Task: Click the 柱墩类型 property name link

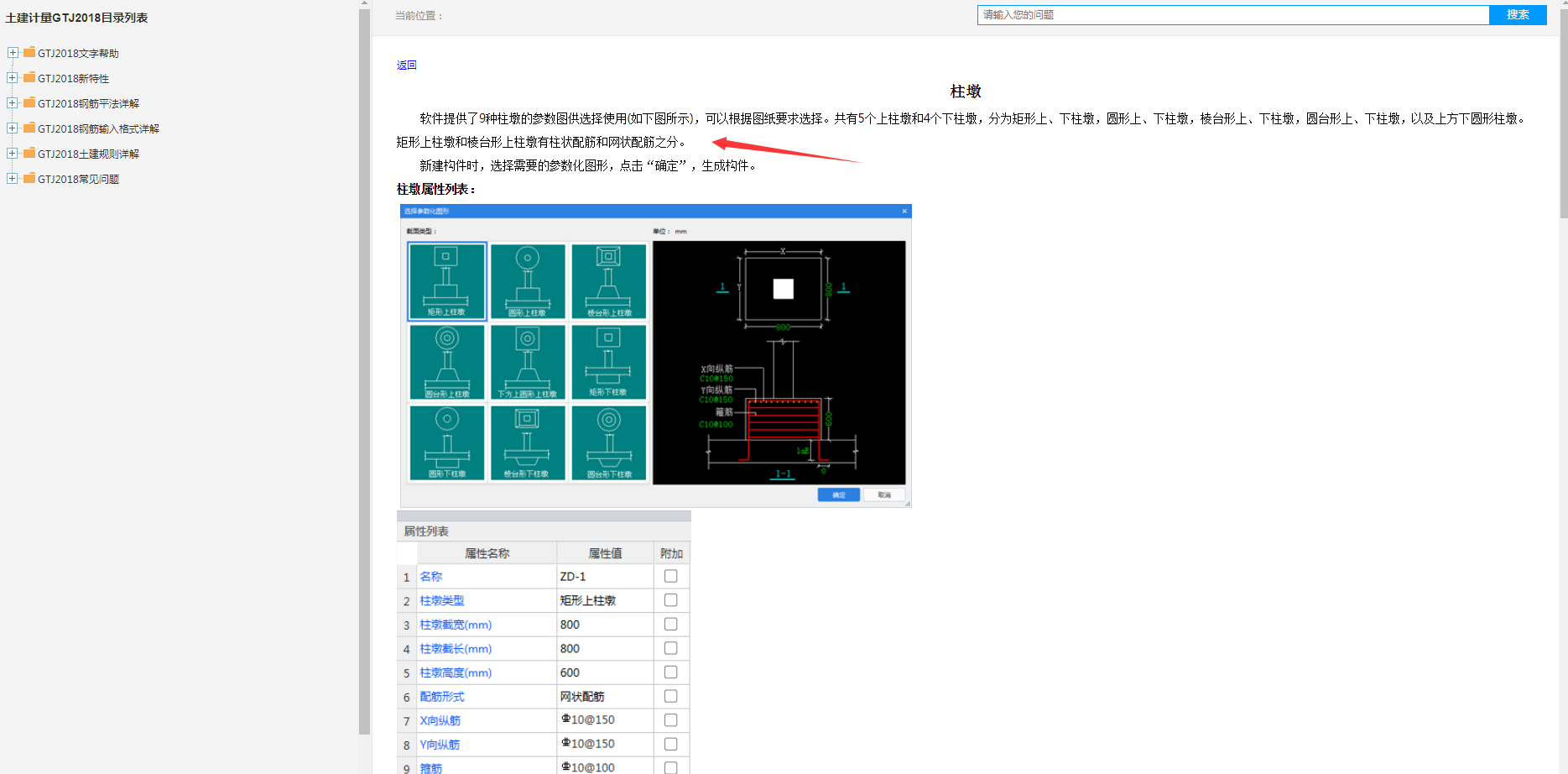Action: [x=442, y=601]
